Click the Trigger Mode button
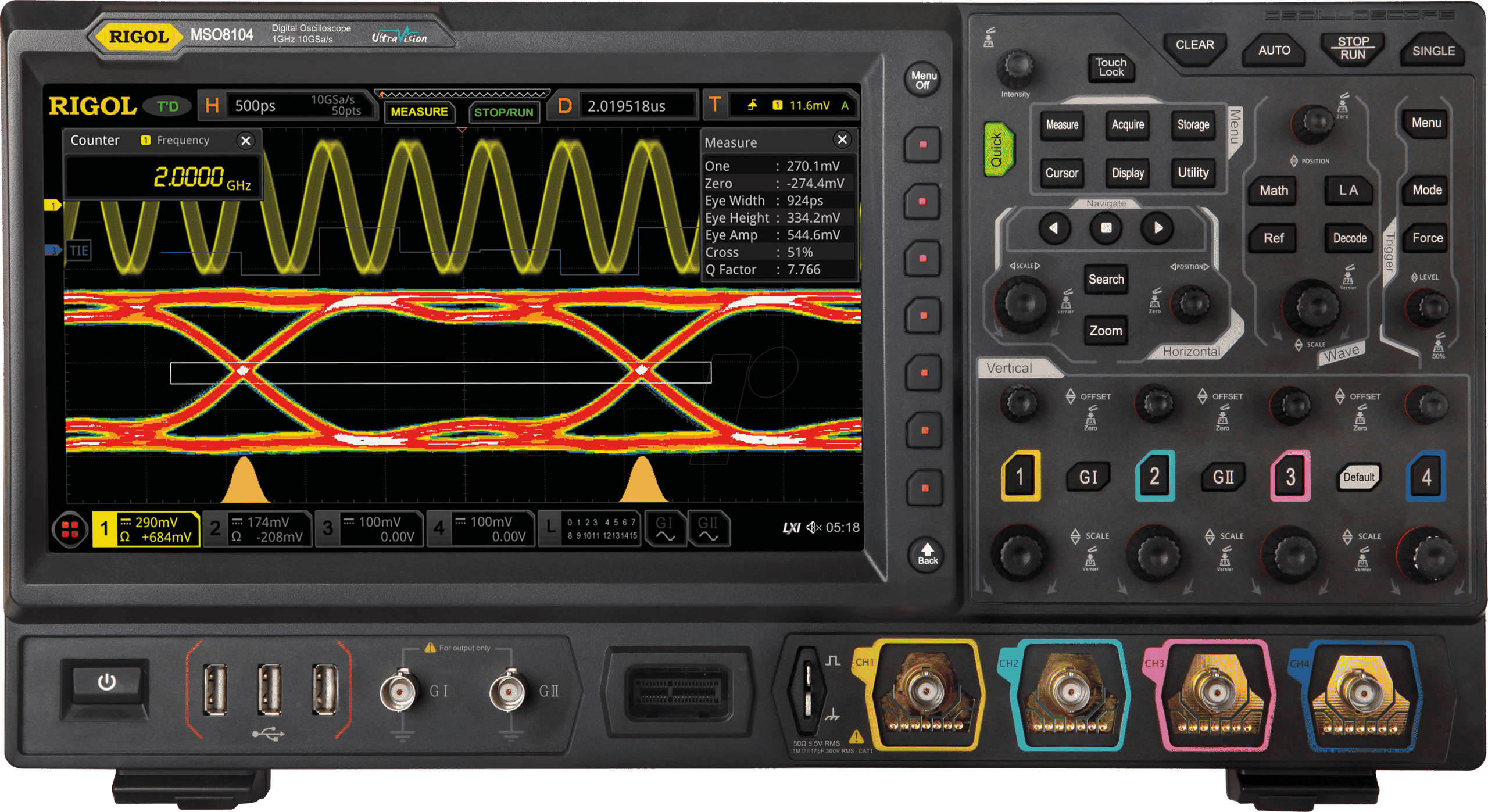1488x812 pixels. click(1427, 190)
